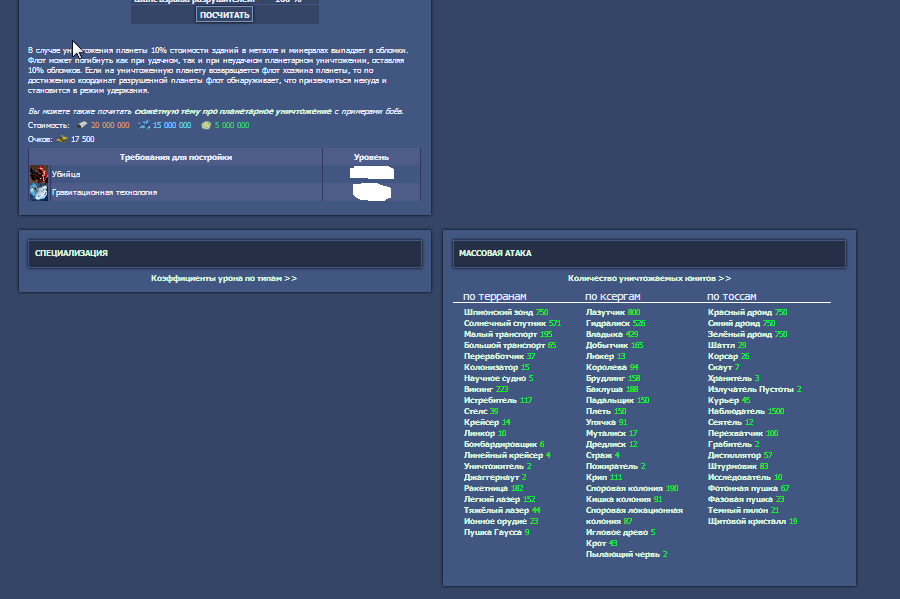Click Излучатель Пустоты 2 entry

(x=754, y=389)
